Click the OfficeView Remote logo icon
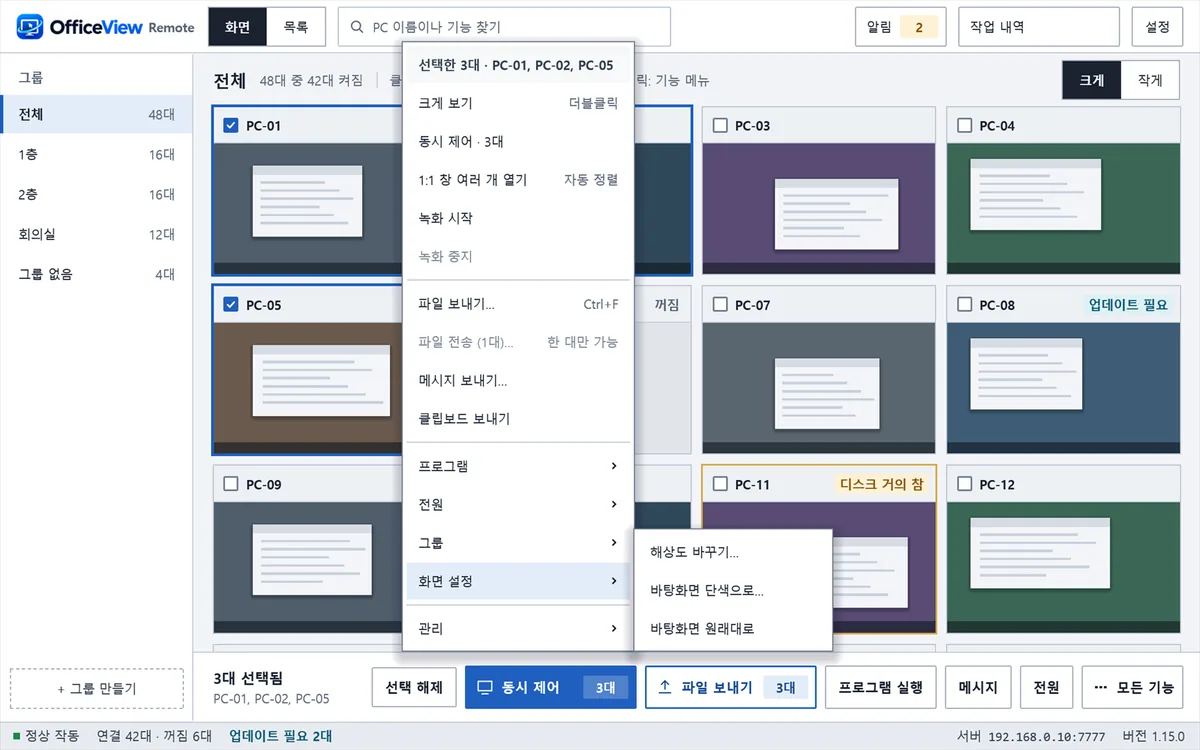Viewport: 1200px width, 750px height. click(29, 27)
